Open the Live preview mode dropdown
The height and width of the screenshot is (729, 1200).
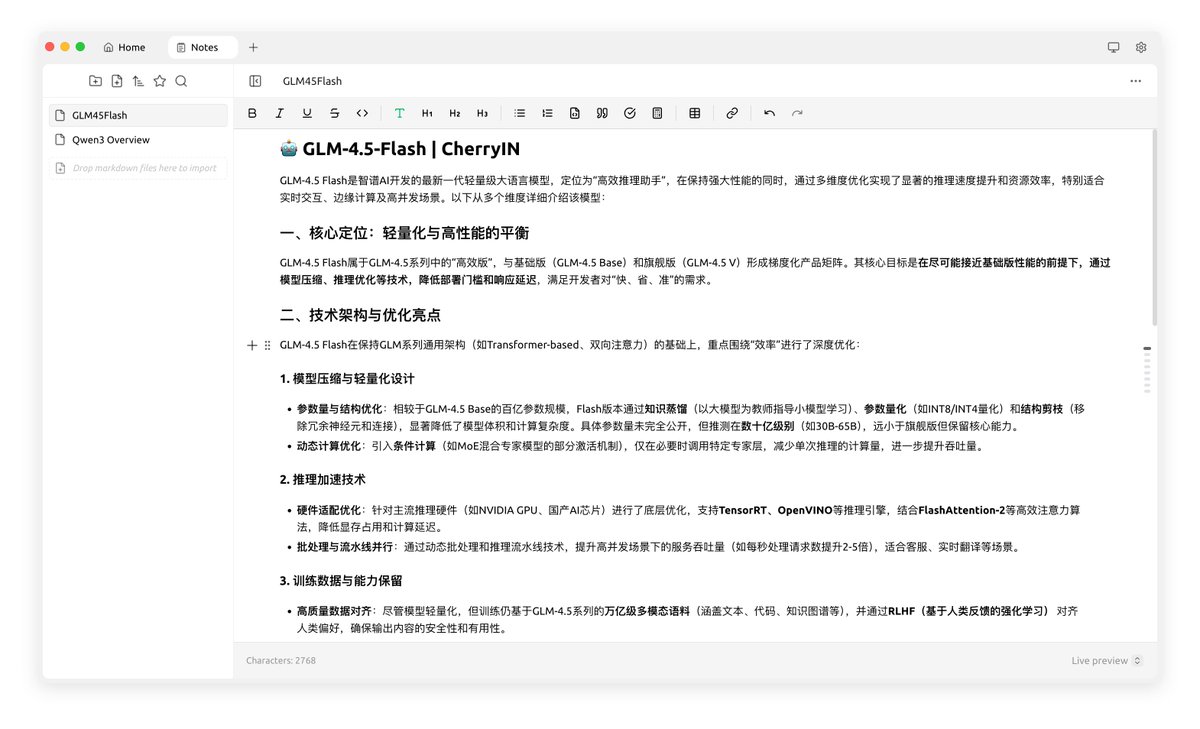[1107, 660]
